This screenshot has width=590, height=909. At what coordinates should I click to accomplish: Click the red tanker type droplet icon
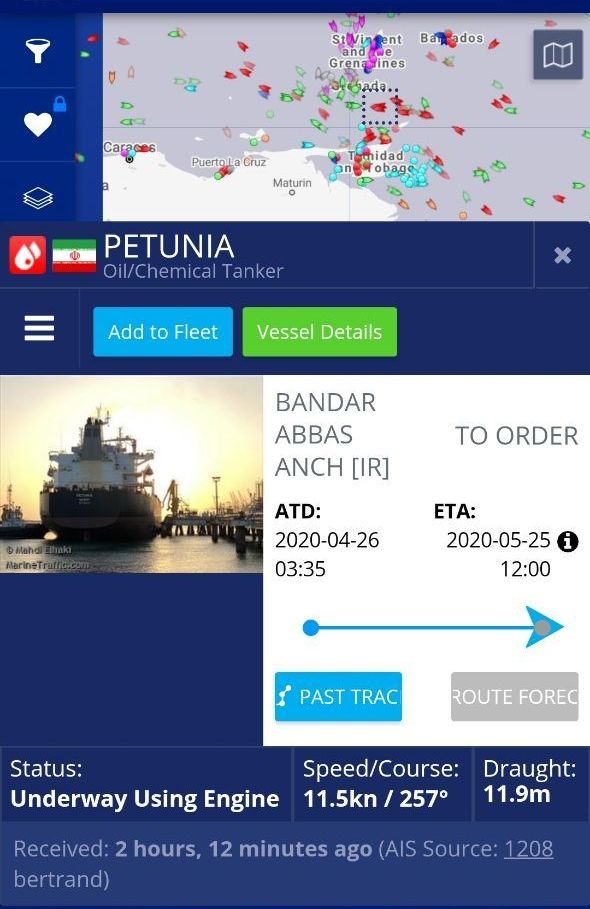coord(27,254)
